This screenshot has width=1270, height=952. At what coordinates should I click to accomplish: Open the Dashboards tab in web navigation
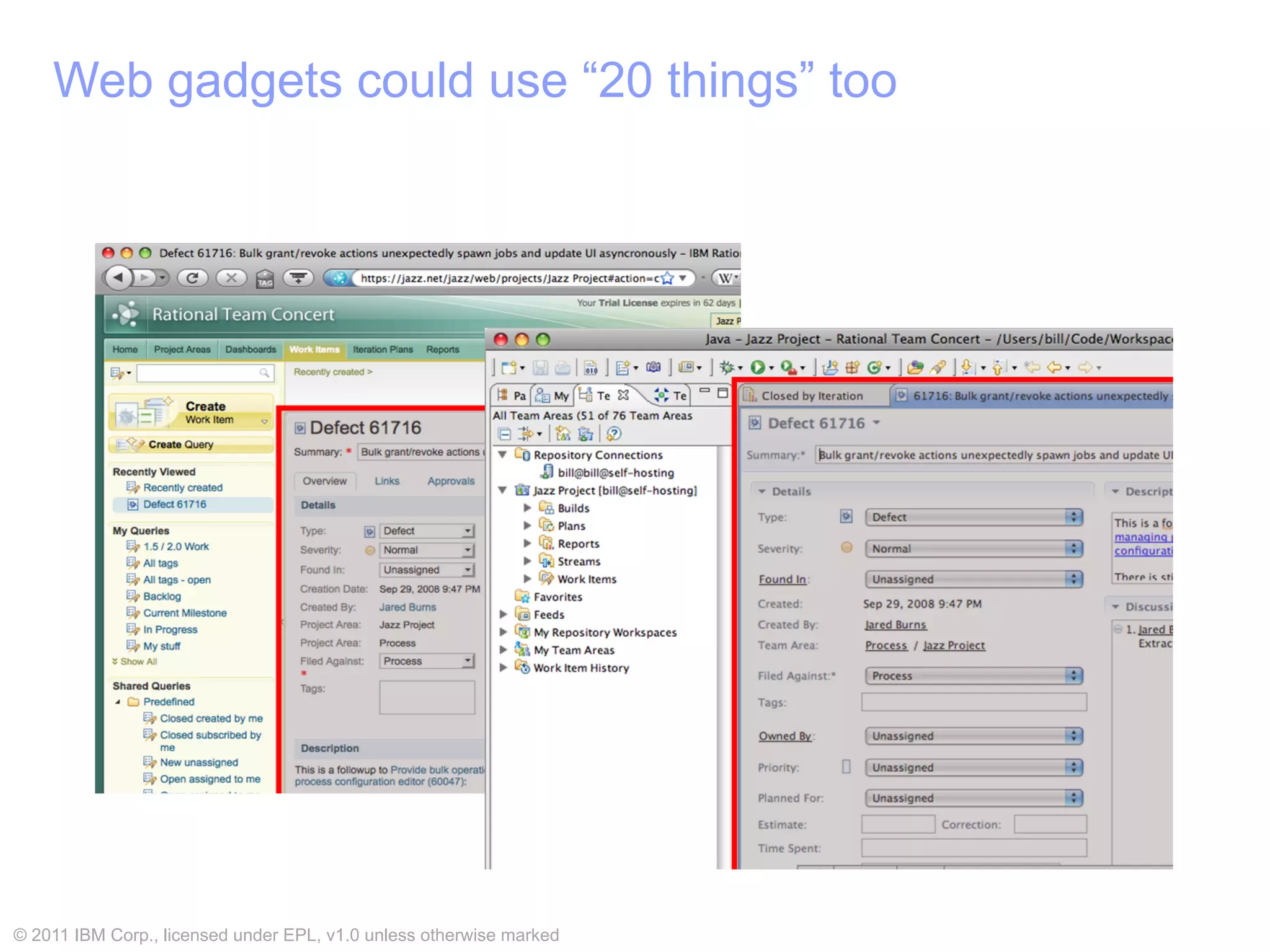point(251,350)
